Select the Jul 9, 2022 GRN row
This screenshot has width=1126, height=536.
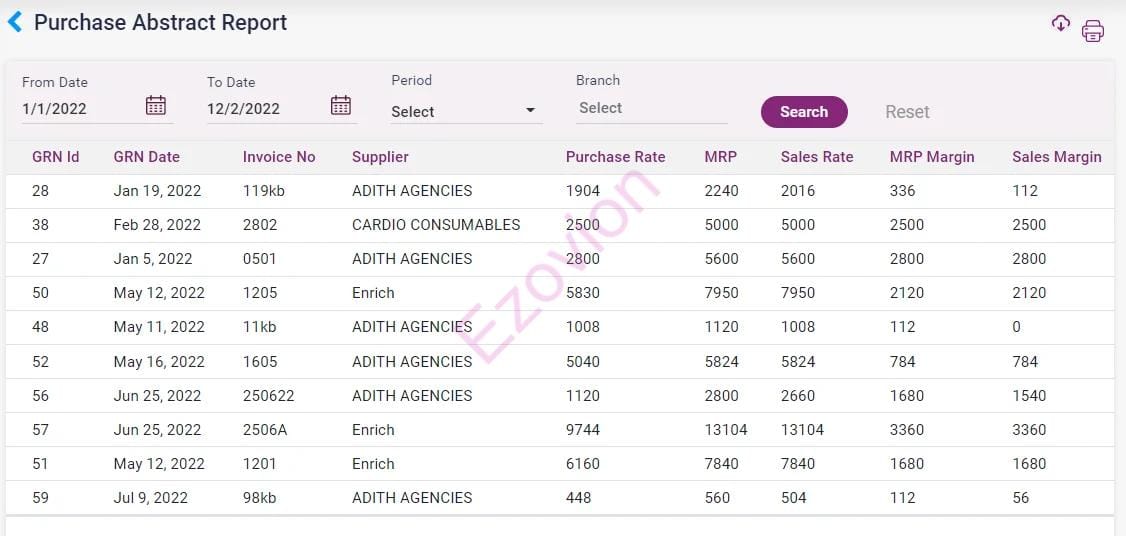coord(150,498)
